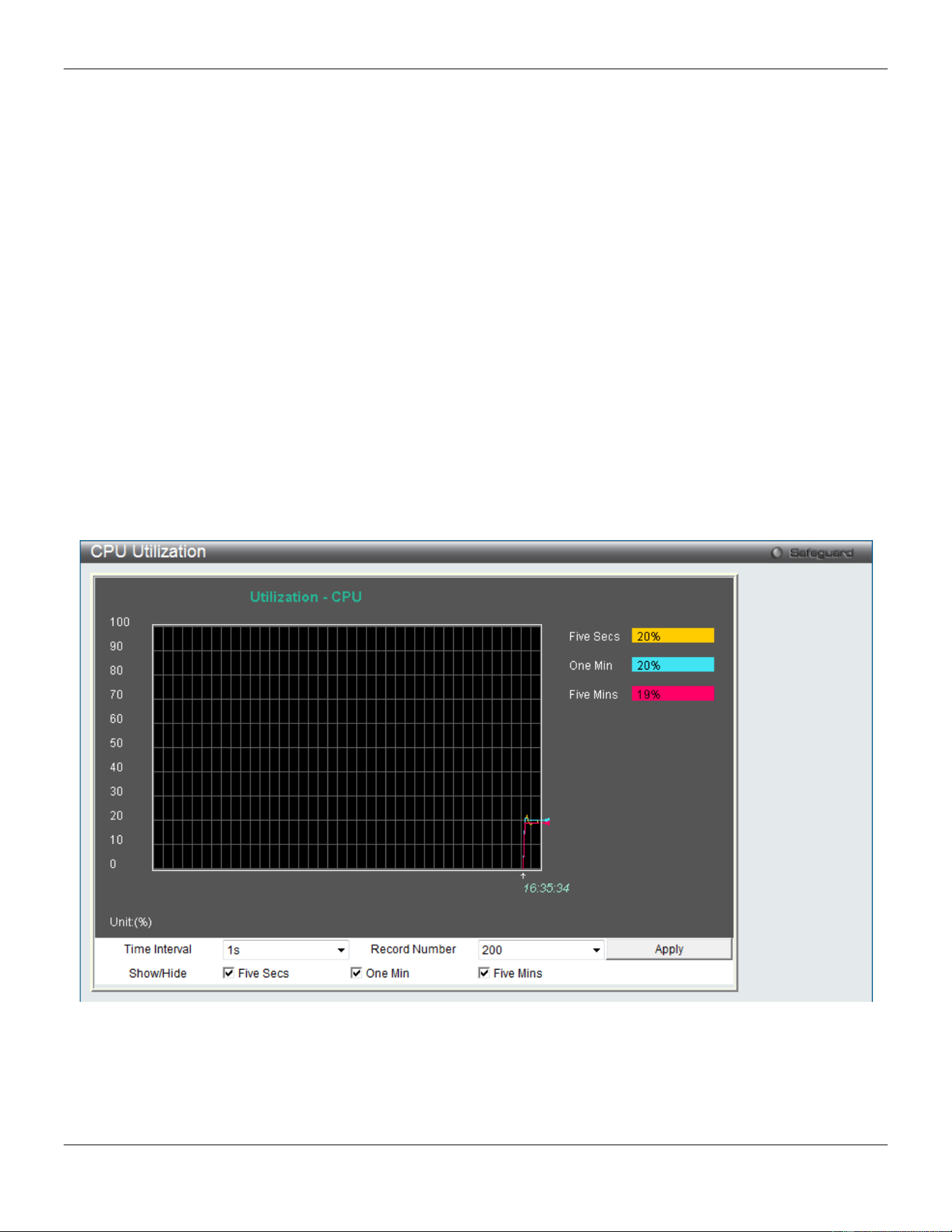The height and width of the screenshot is (1232, 952).
Task: Click the cyan One Min 20% swatch
Action: click(x=673, y=665)
